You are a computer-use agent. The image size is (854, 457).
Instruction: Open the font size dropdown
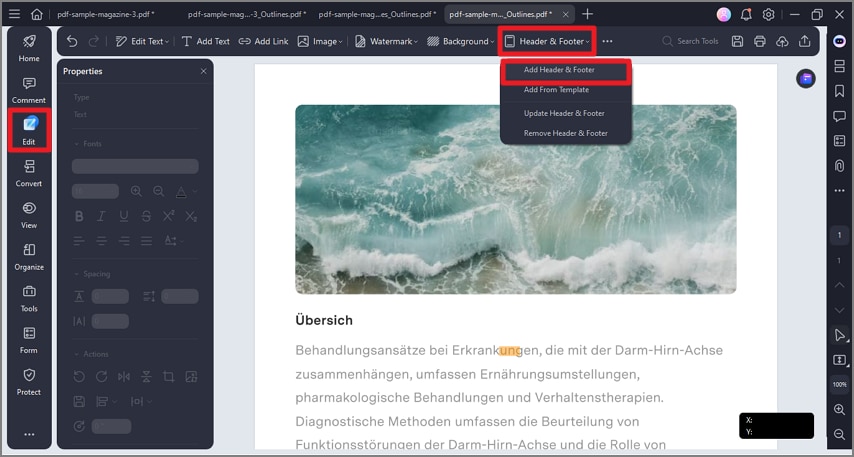tap(95, 191)
